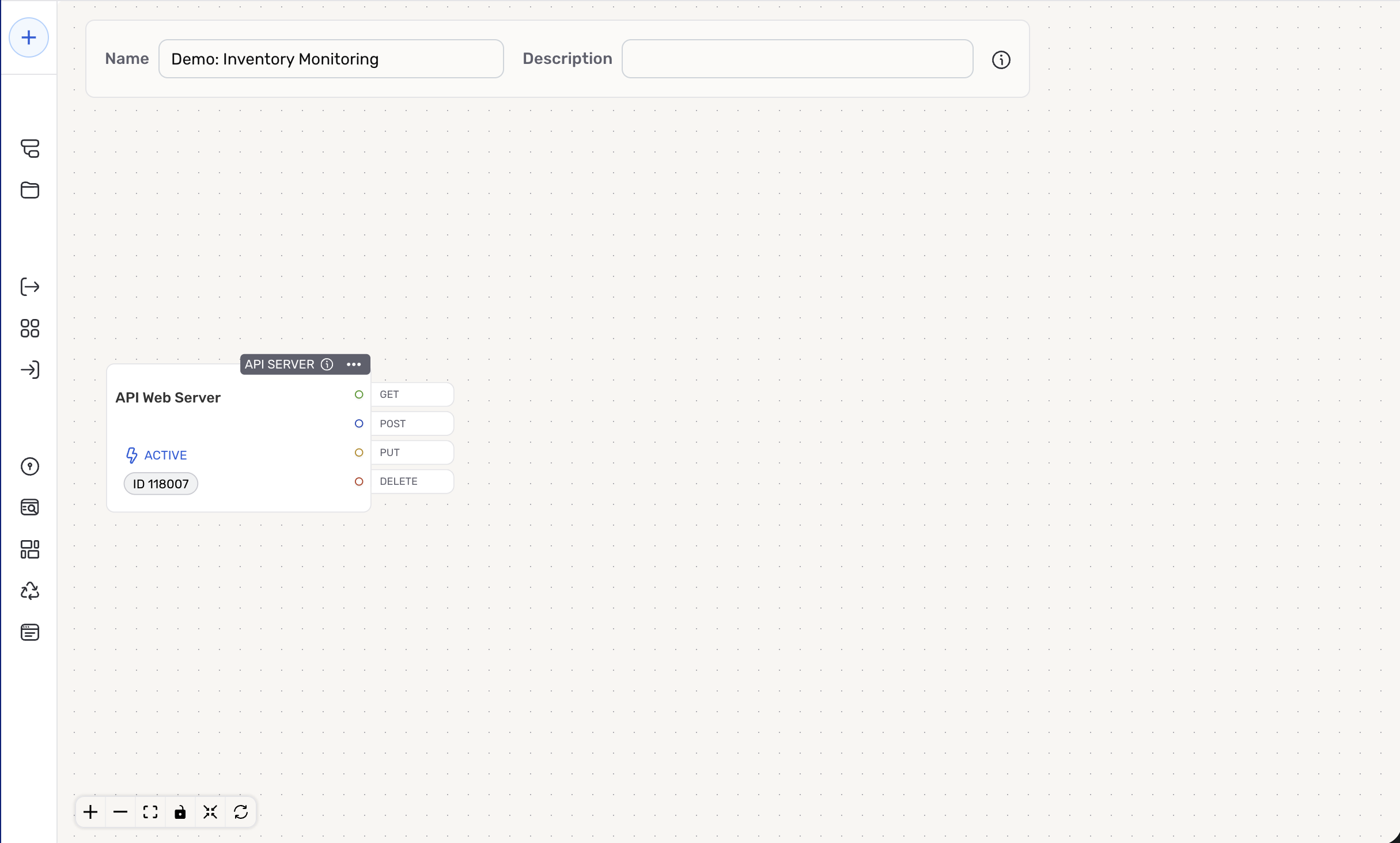Select the POST endpoint connector
The height and width of the screenshot is (843, 1400).
click(x=359, y=424)
